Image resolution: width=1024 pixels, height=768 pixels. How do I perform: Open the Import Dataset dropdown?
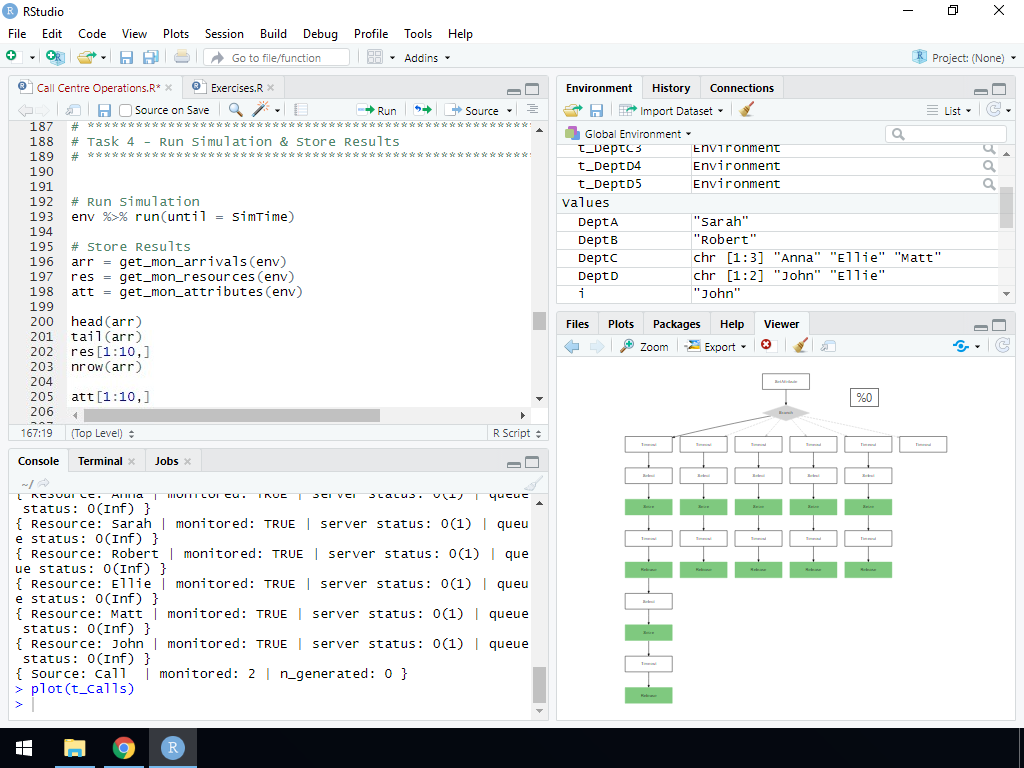coord(673,110)
